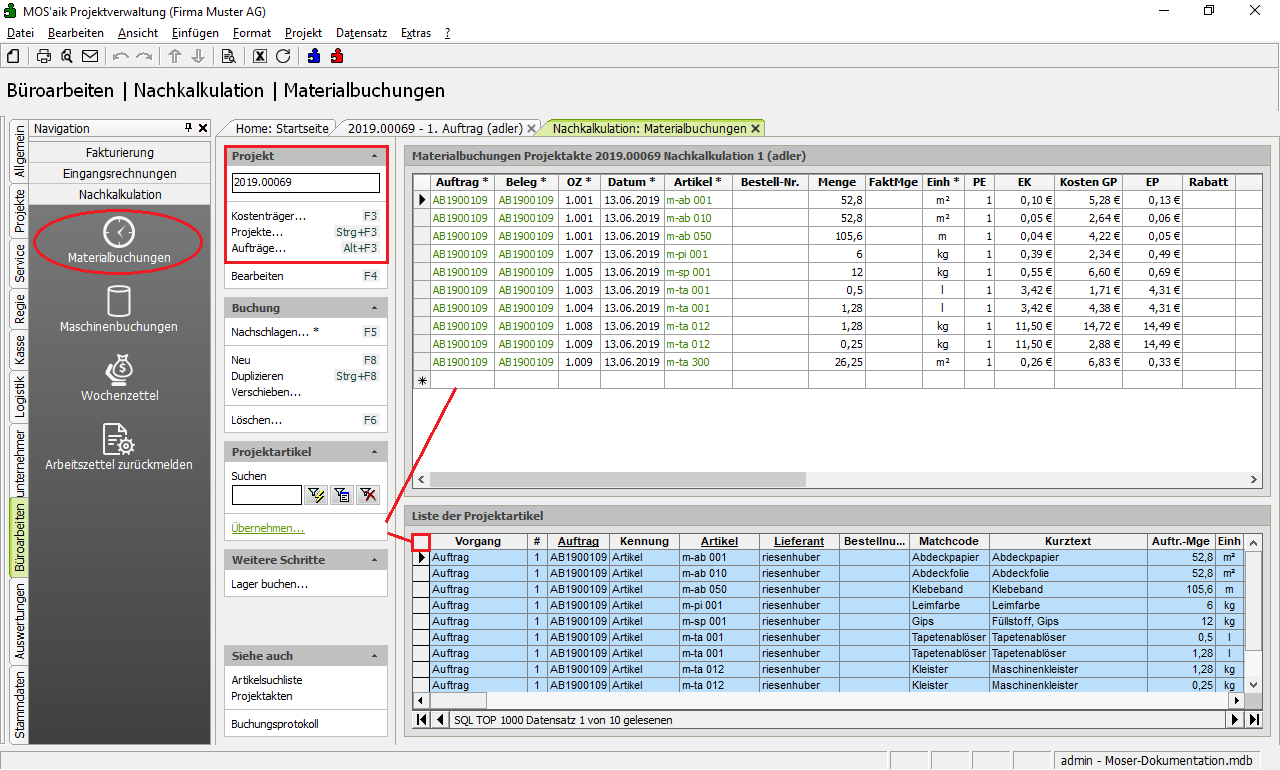Collapse the Buchung section
Image resolution: width=1280 pixels, height=770 pixels.
pos(374,309)
